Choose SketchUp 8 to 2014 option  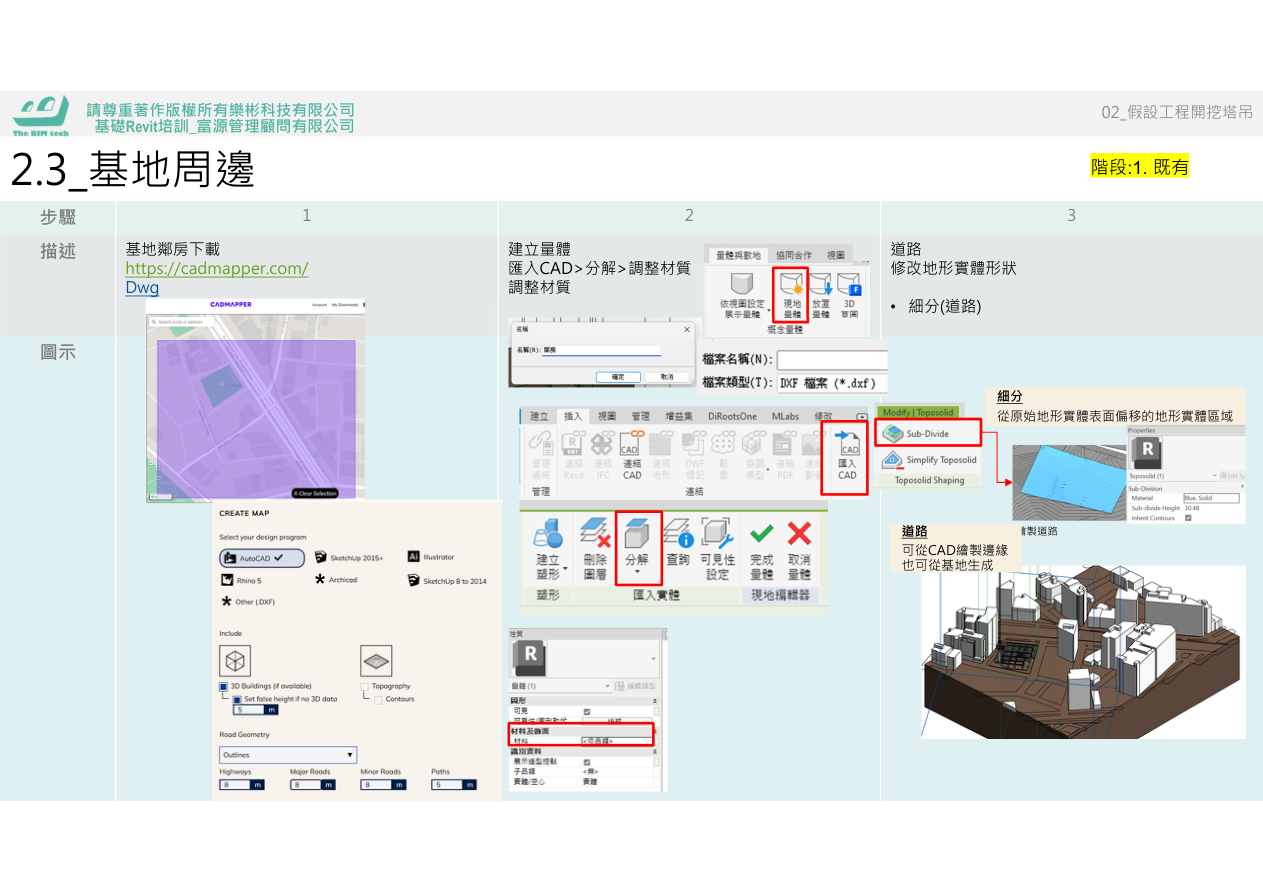(448, 580)
